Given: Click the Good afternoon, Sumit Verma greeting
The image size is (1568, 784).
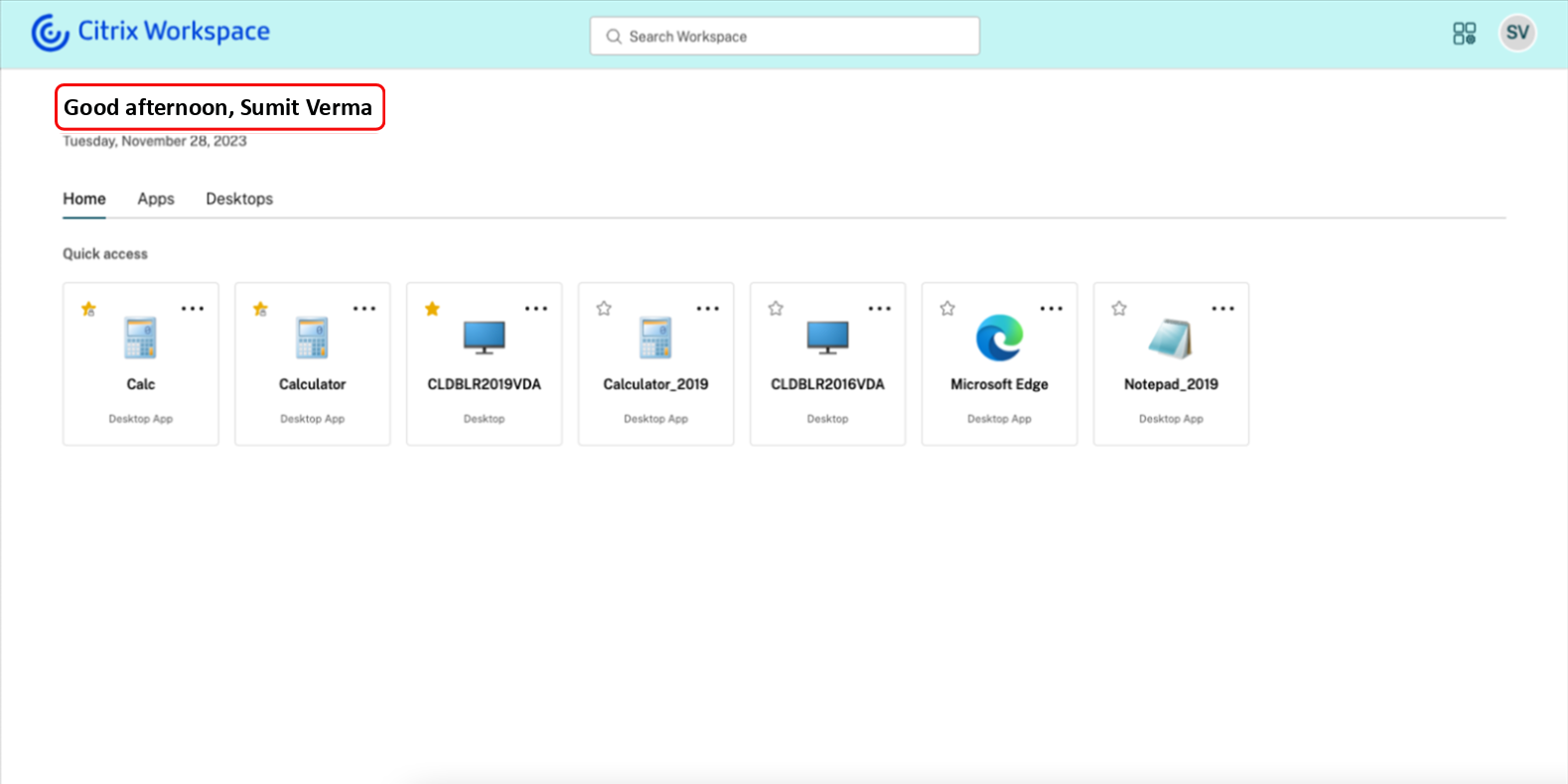Looking at the screenshot, I should coord(218,107).
